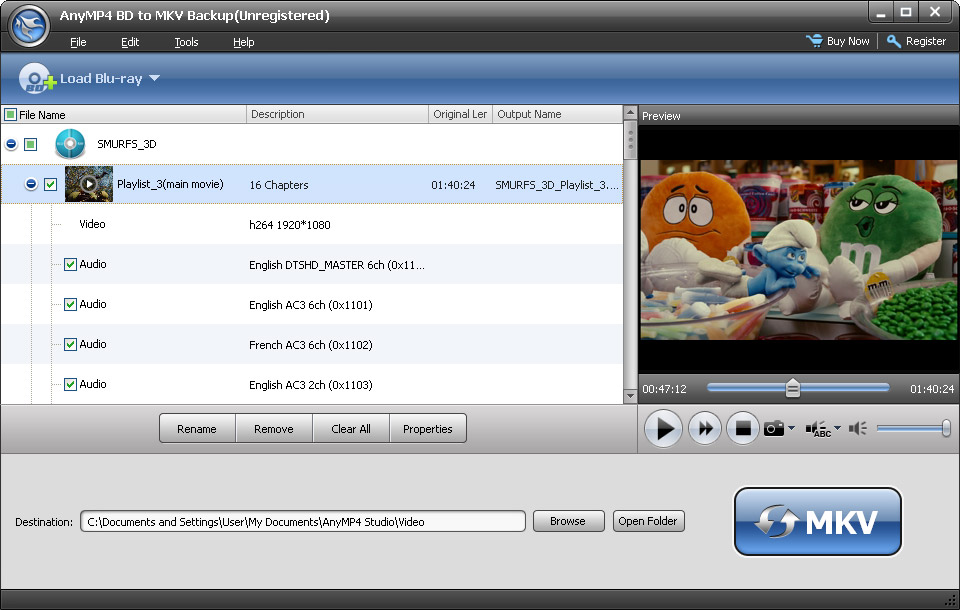Play the preview video
Screen dimensions: 960x610
tap(663, 428)
